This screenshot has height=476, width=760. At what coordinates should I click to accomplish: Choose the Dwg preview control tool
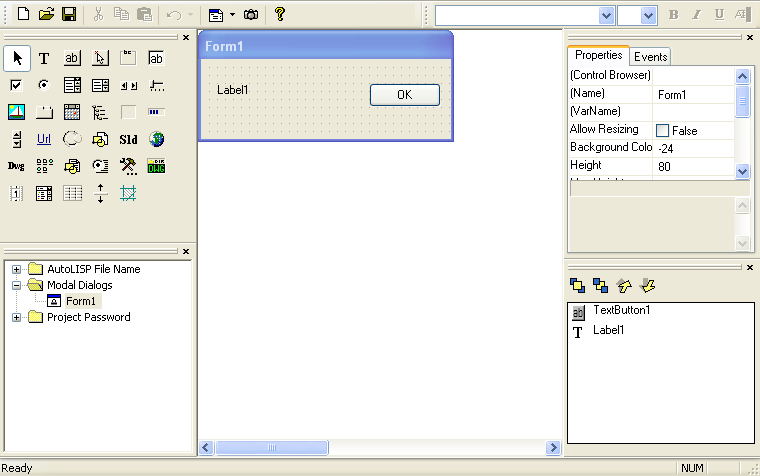[x=16, y=166]
